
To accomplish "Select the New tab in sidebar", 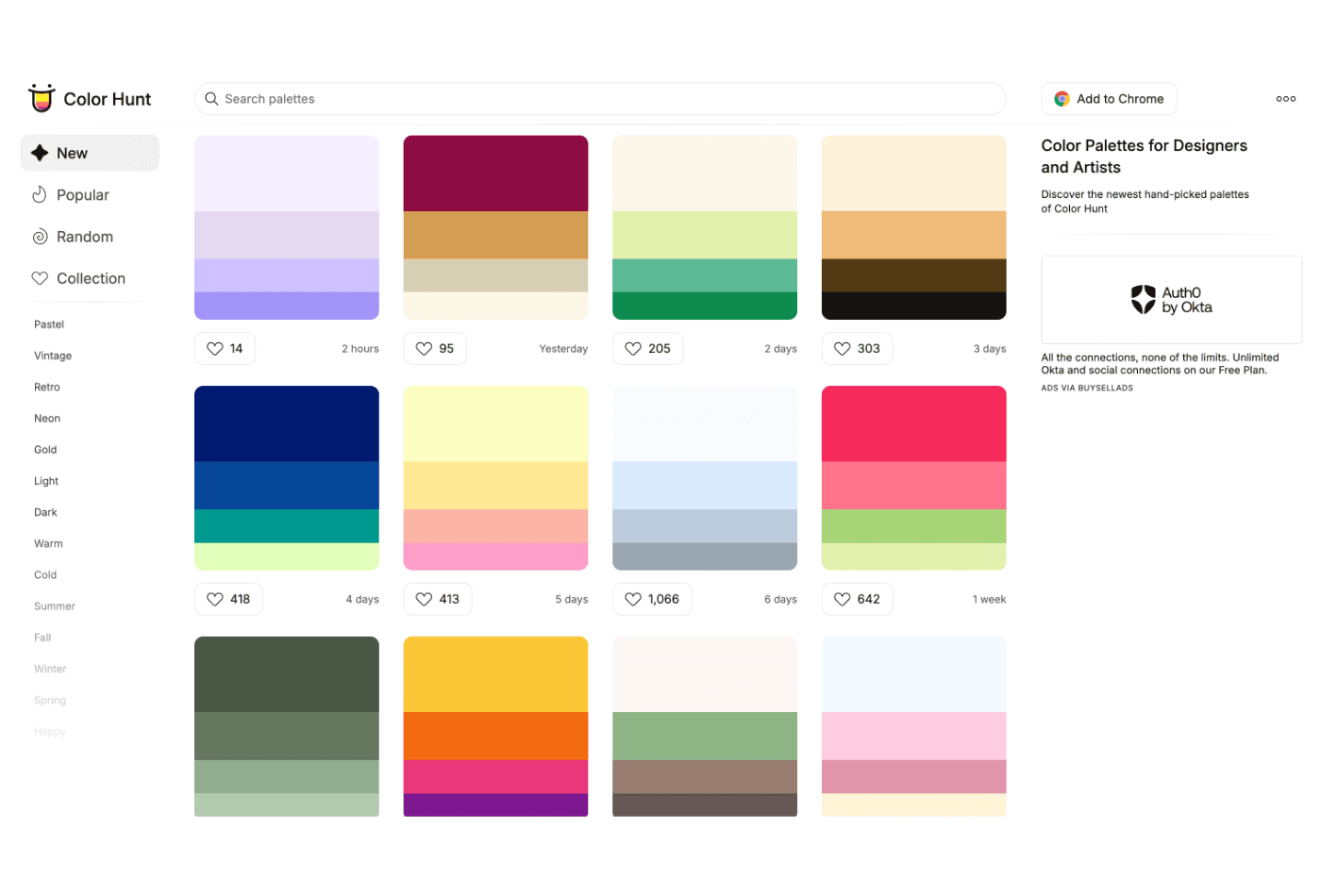I will tap(90, 153).
